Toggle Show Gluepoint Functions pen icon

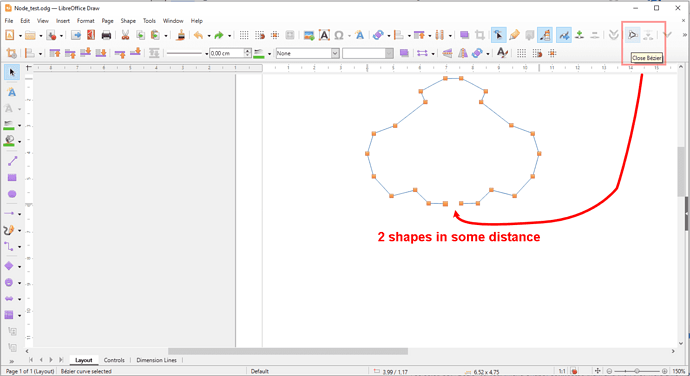tap(514, 35)
